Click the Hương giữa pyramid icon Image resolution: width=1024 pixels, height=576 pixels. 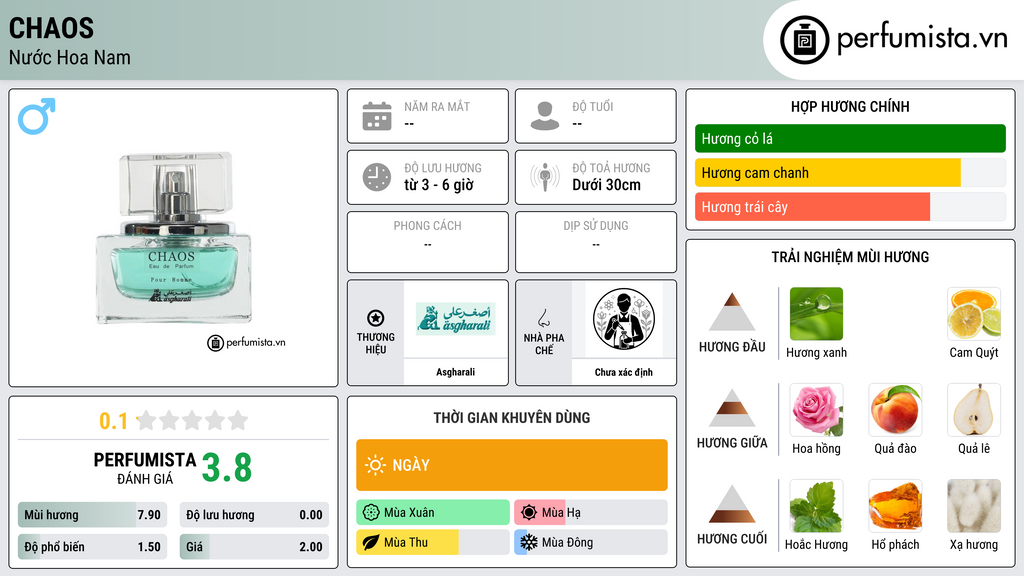(732, 408)
